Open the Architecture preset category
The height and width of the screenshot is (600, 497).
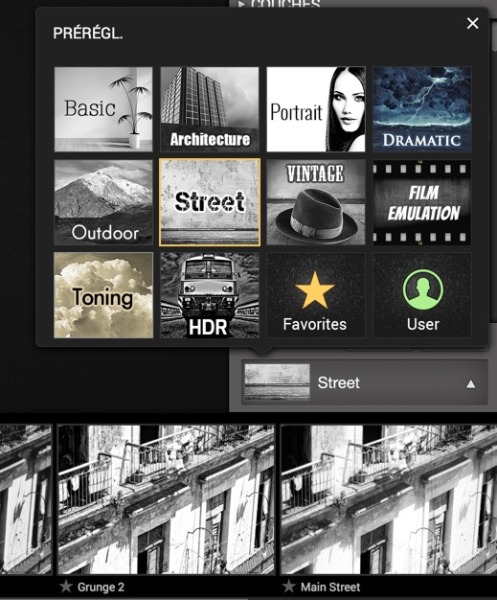209,109
